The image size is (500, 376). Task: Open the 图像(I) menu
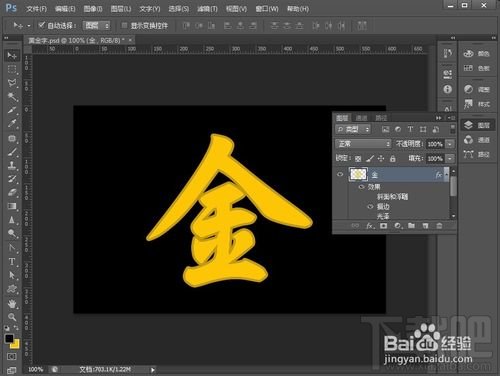click(x=93, y=9)
